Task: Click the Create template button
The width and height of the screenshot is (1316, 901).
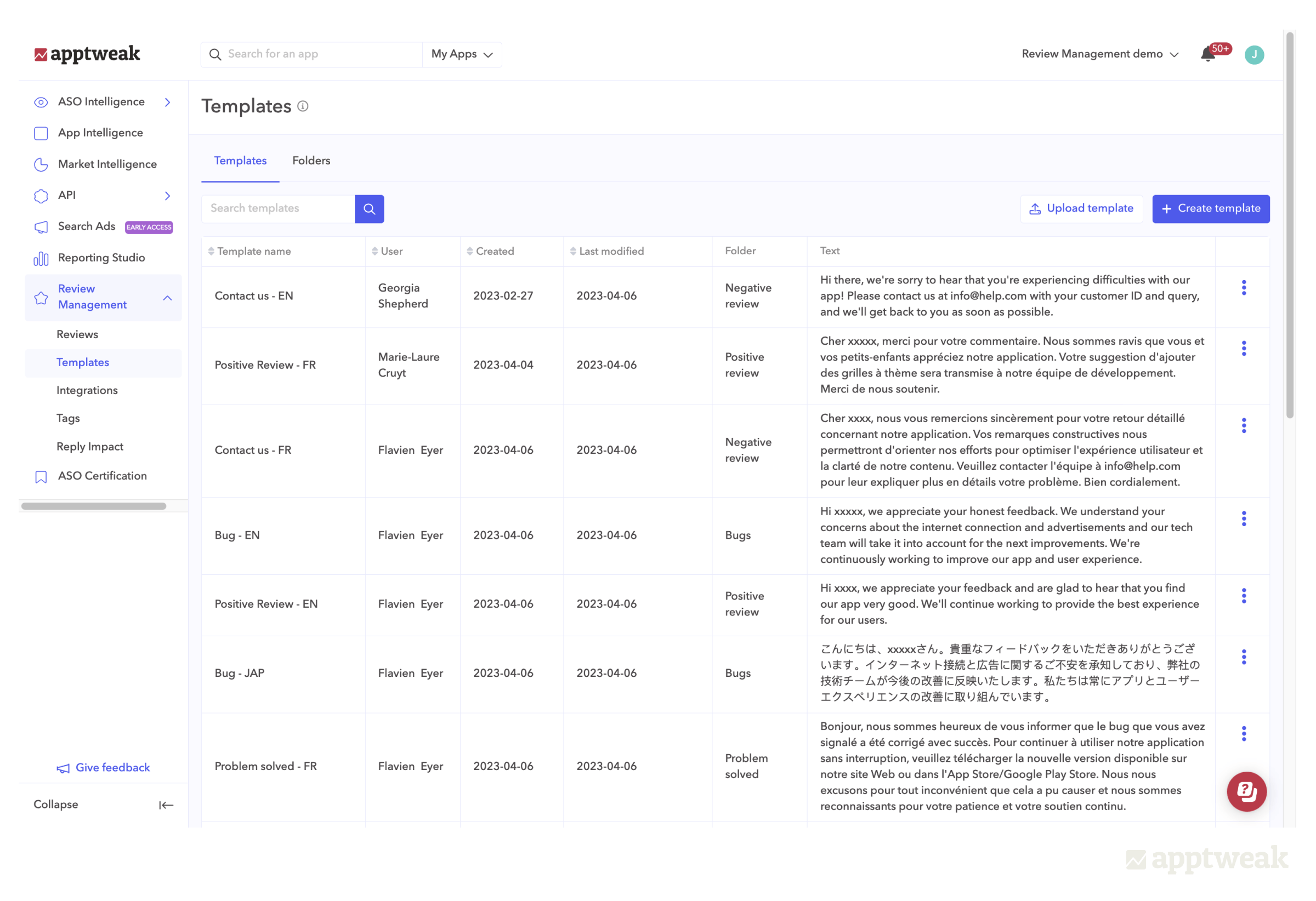Action: tap(1210, 209)
